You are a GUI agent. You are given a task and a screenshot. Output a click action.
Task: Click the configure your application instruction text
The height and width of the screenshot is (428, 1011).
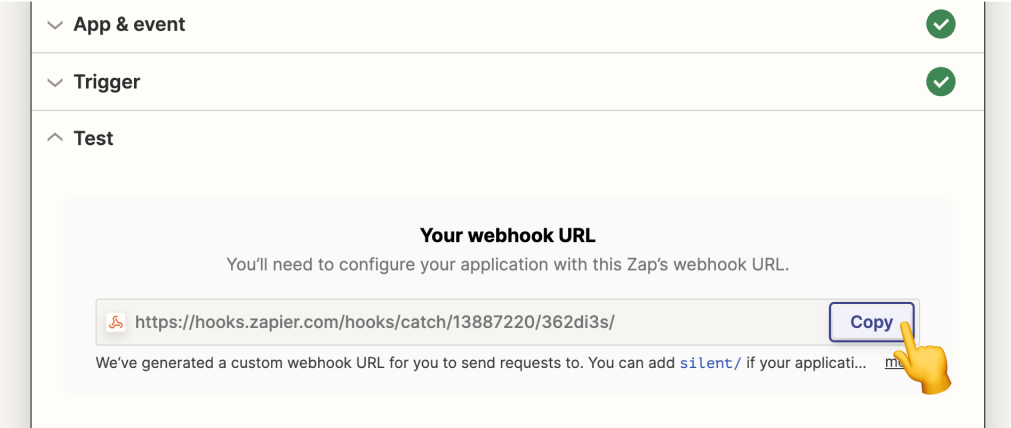[x=507, y=265]
